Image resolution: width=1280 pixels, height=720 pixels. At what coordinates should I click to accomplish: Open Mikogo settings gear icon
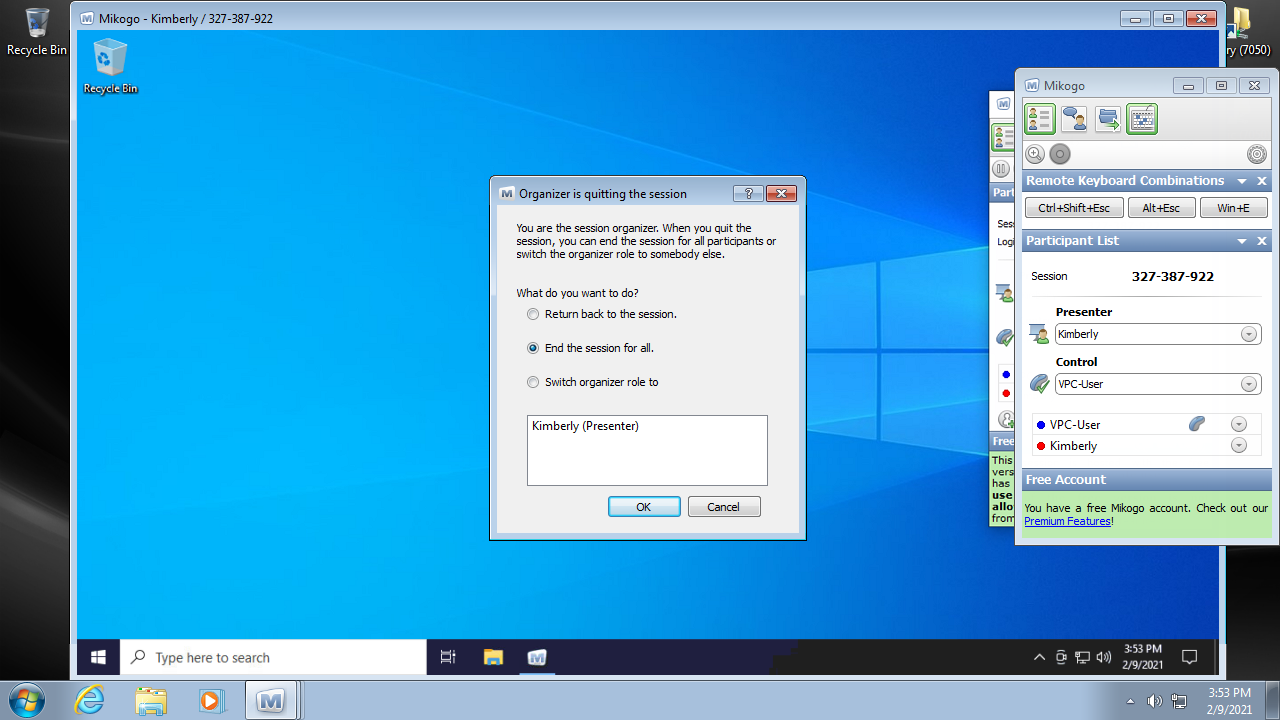(x=1257, y=154)
